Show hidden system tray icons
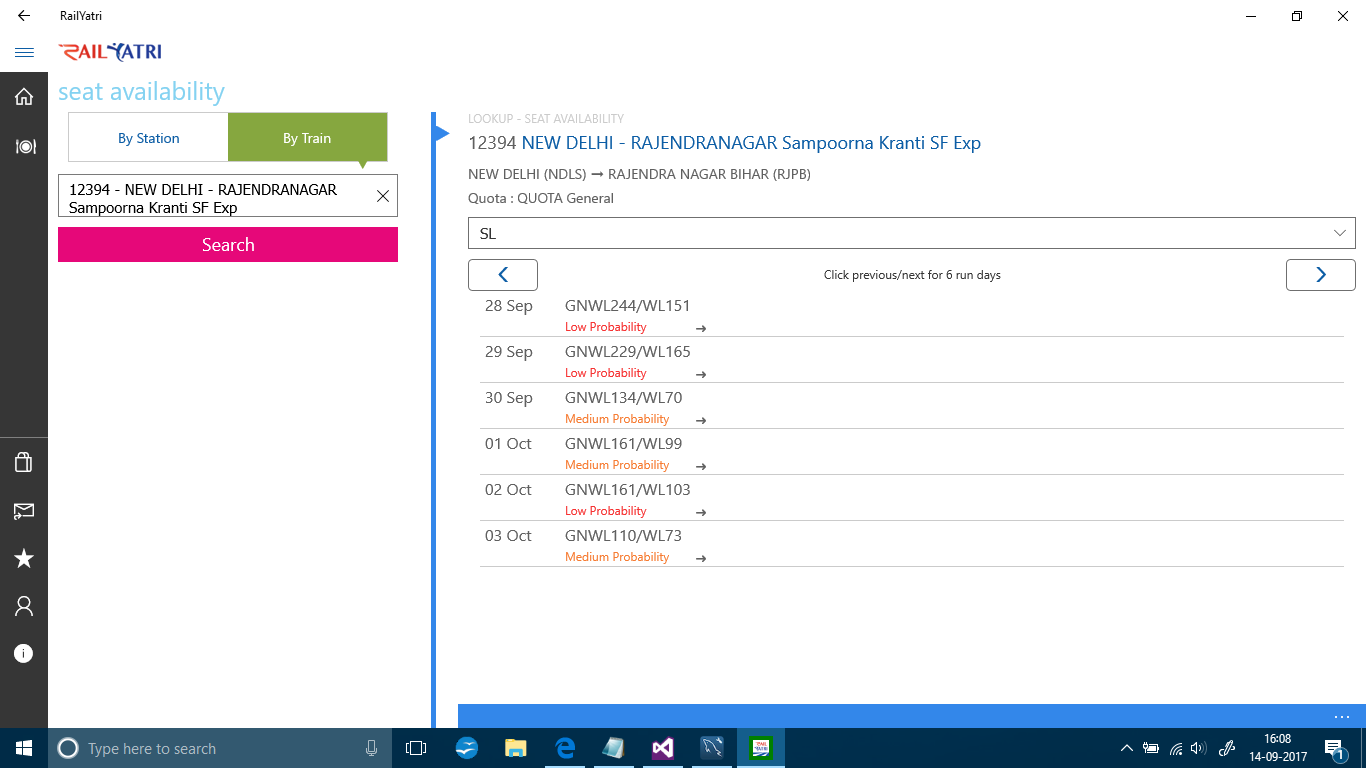 tap(1127, 748)
